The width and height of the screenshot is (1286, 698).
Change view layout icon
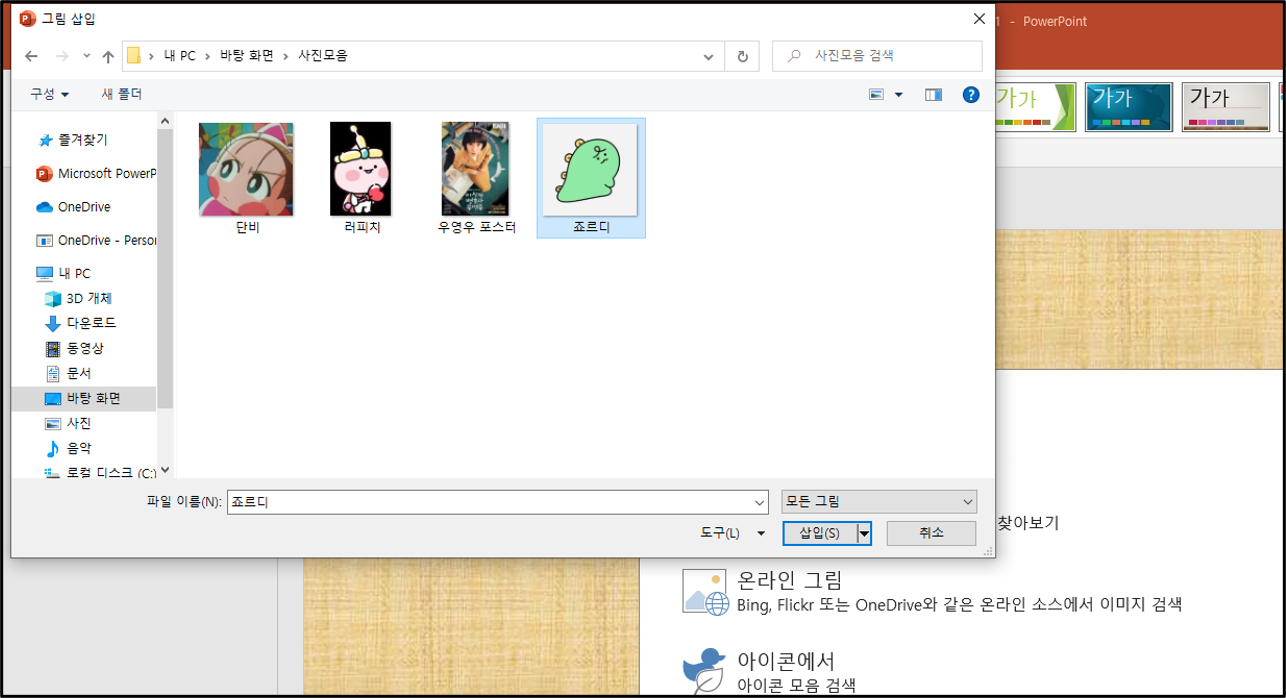click(x=877, y=94)
